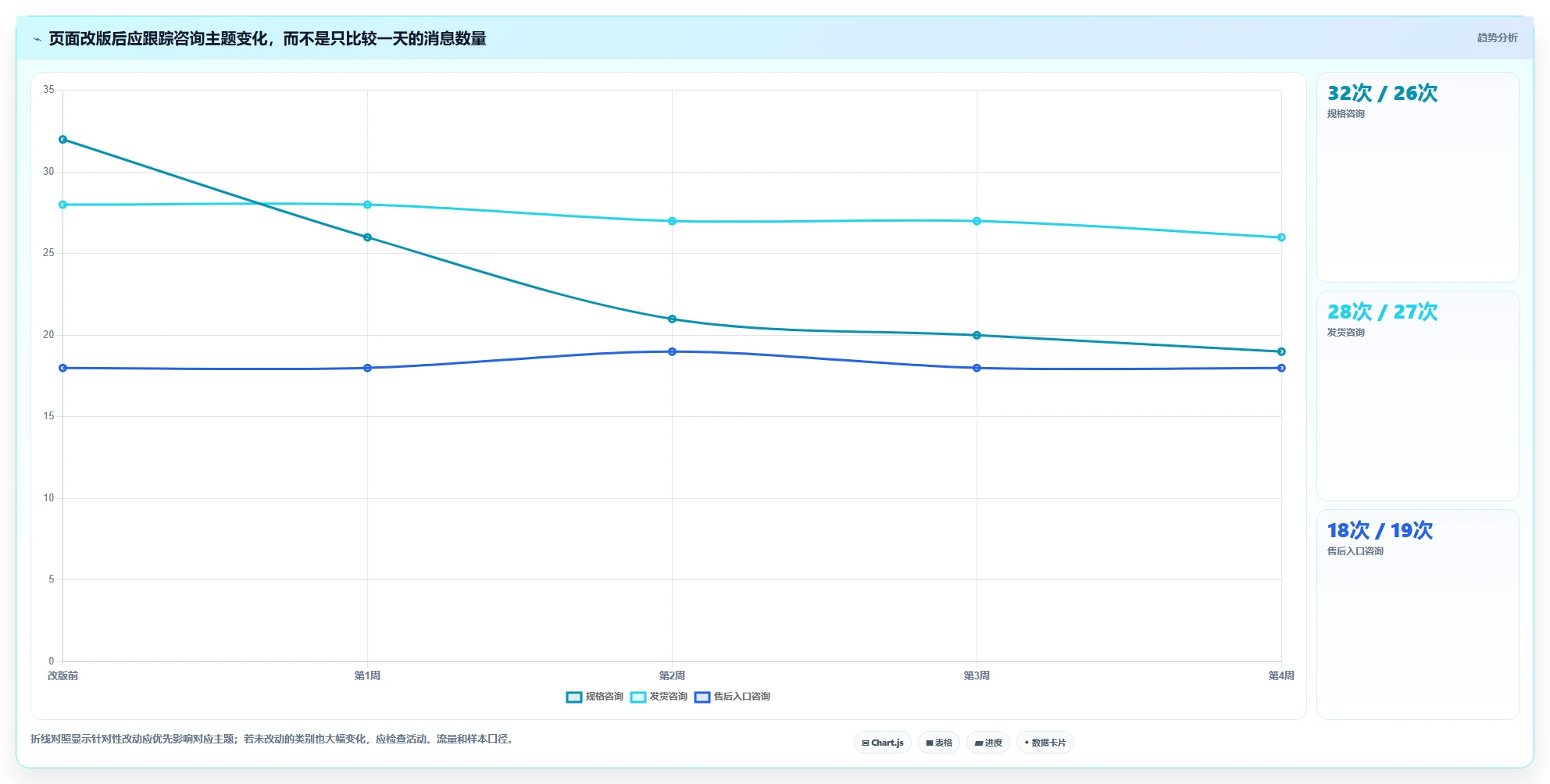The width and height of the screenshot is (1550, 784).
Task: Select the 售后入口咨询 data point at 第2周
Action: [672, 352]
